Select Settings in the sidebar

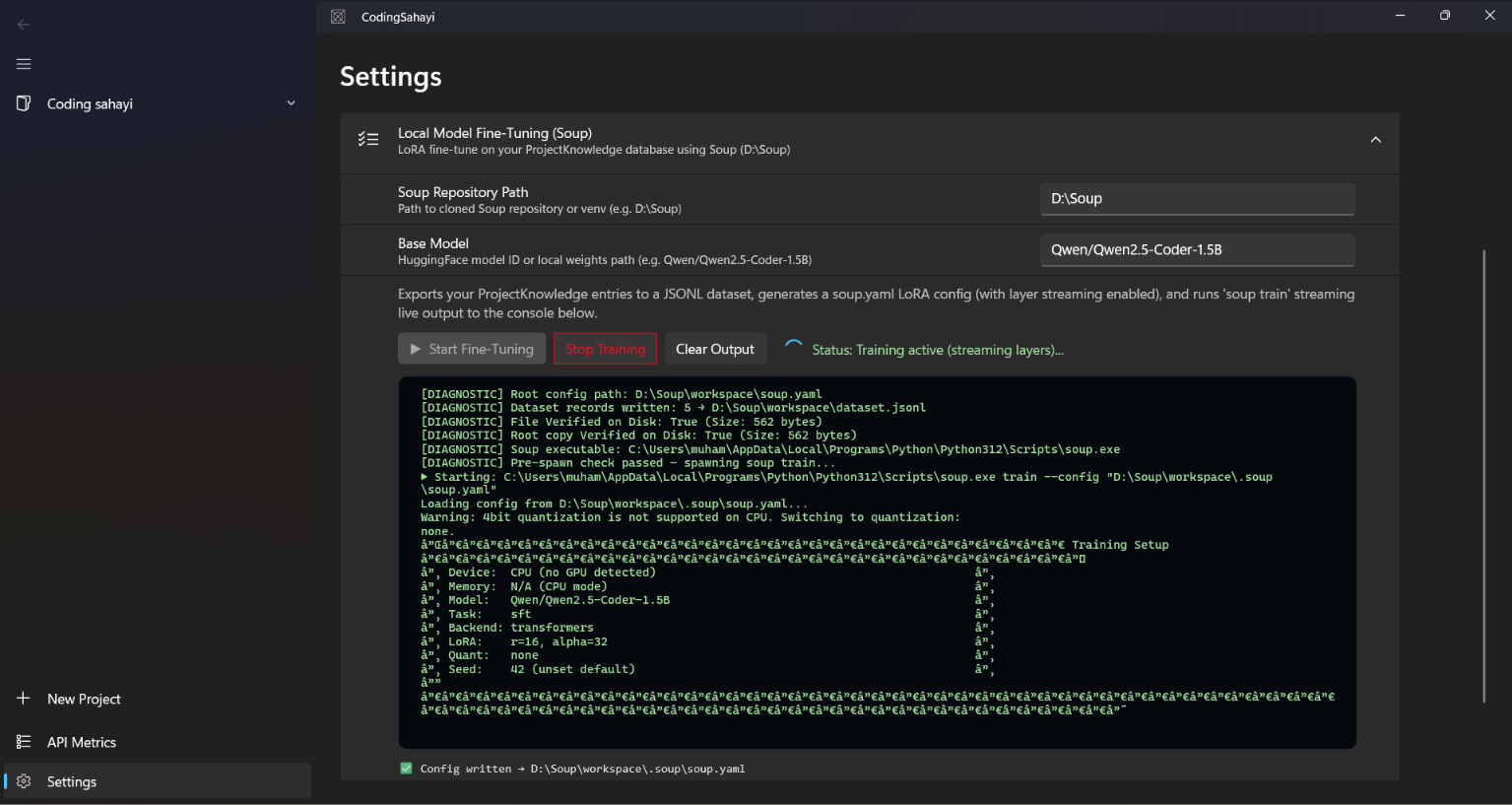158,781
